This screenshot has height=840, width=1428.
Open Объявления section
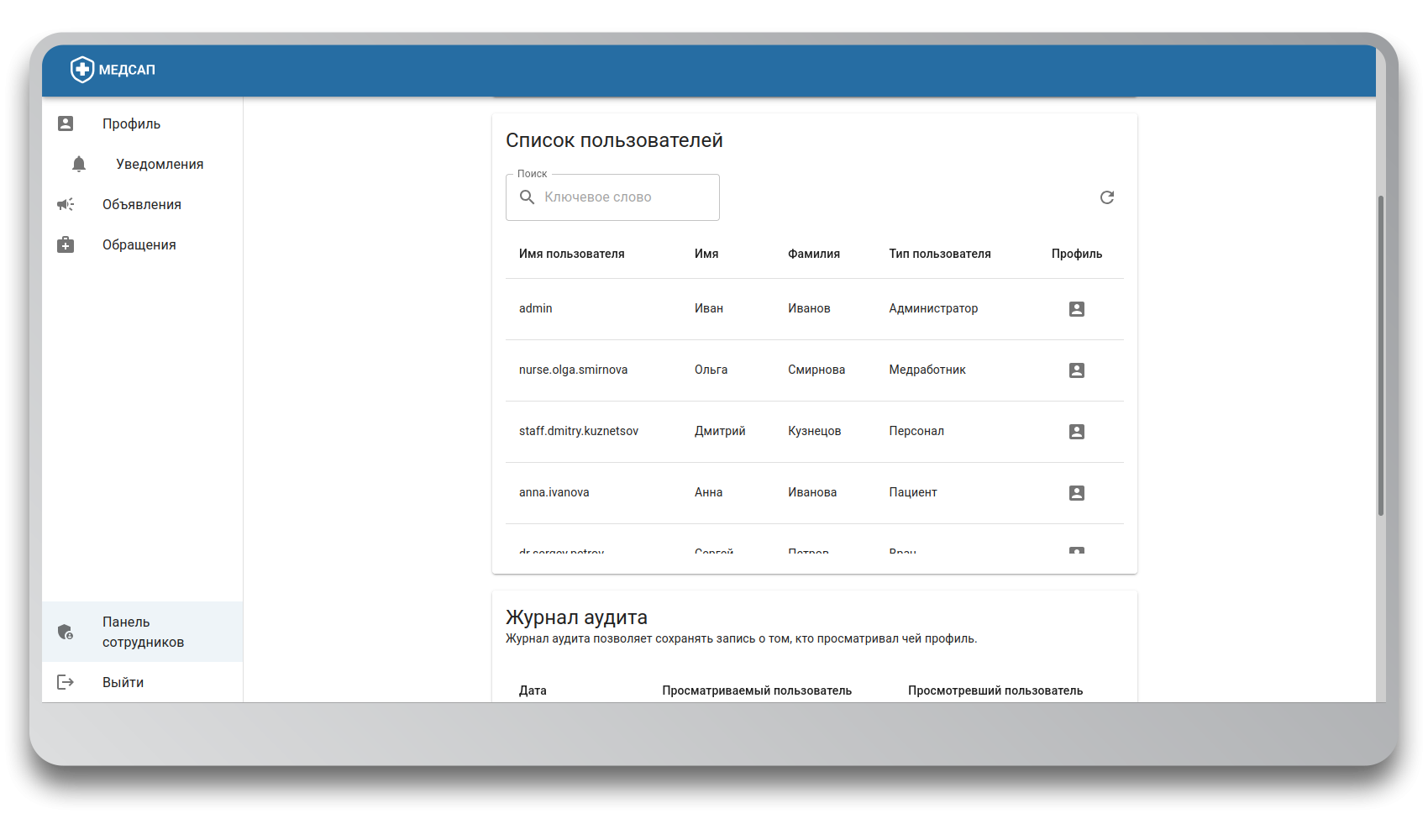point(141,205)
